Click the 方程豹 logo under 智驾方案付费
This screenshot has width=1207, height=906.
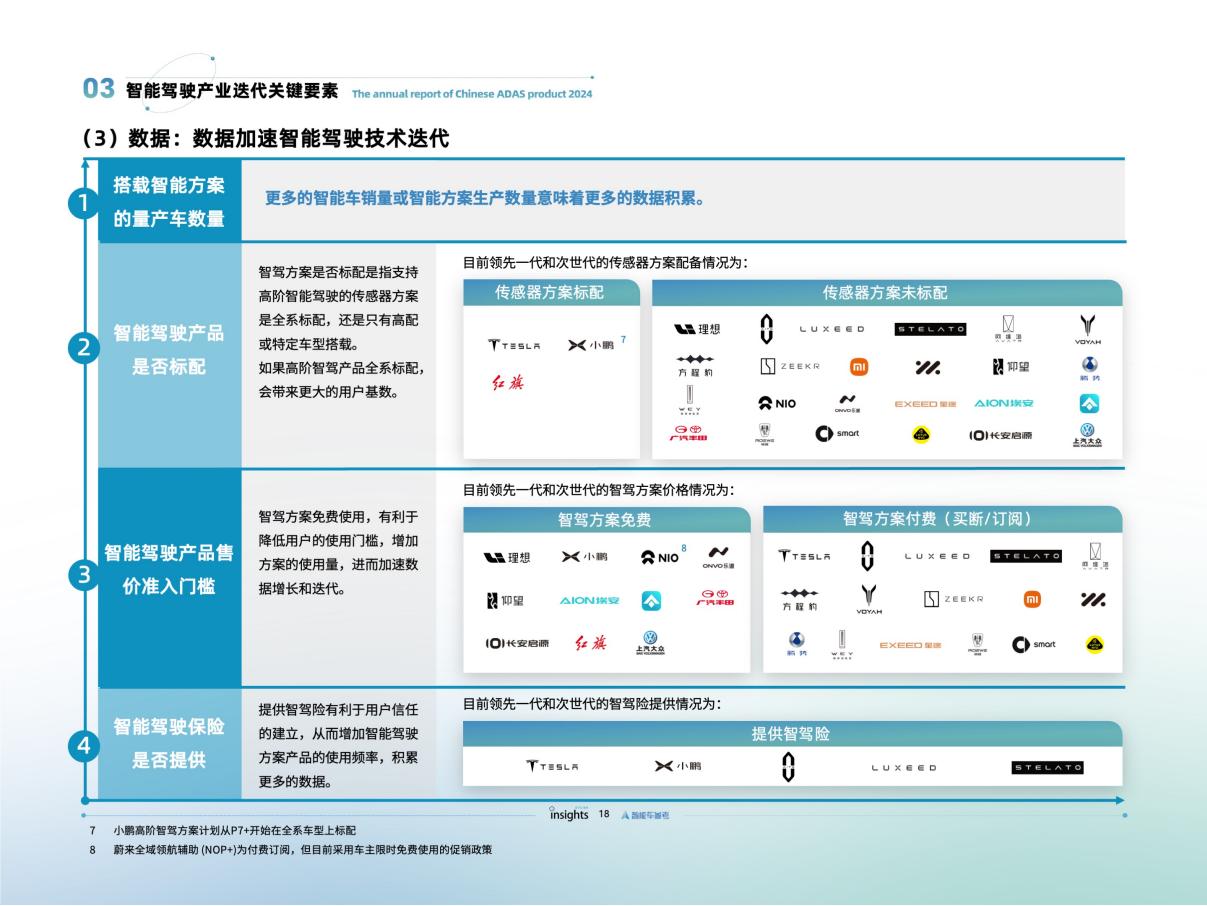pos(799,599)
